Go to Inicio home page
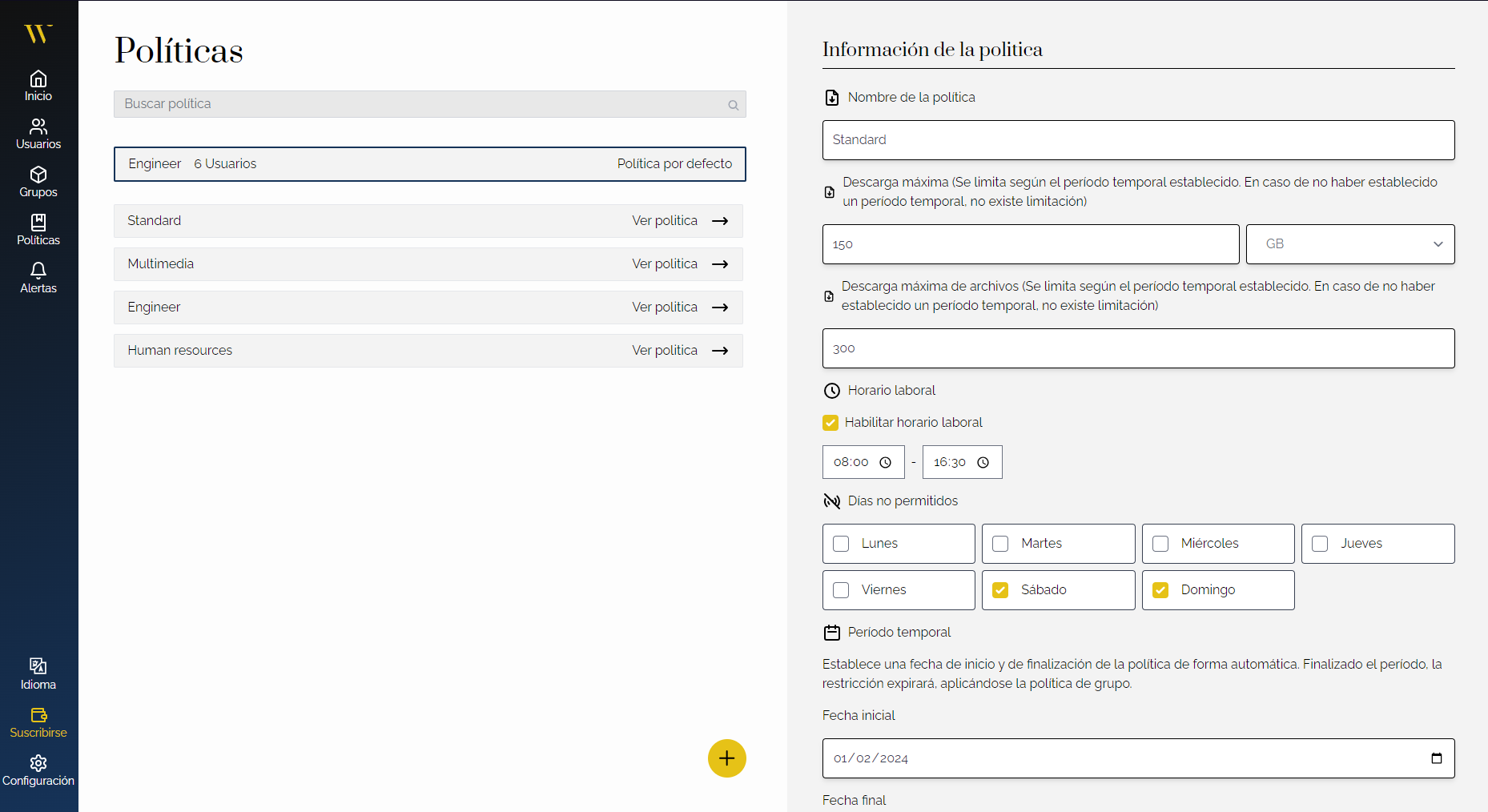1488x812 pixels. click(x=38, y=86)
